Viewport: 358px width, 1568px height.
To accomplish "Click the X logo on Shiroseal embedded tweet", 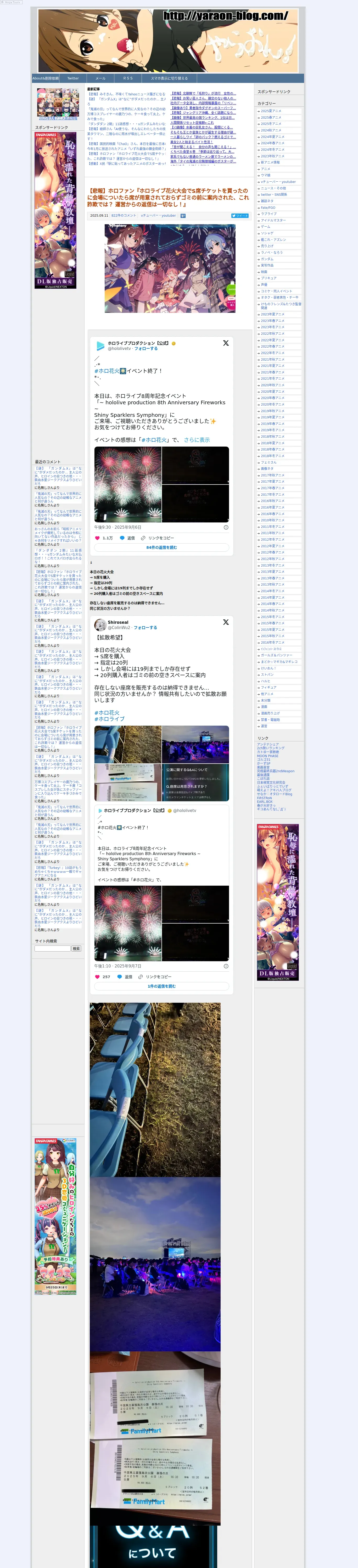I will tap(226, 622).
